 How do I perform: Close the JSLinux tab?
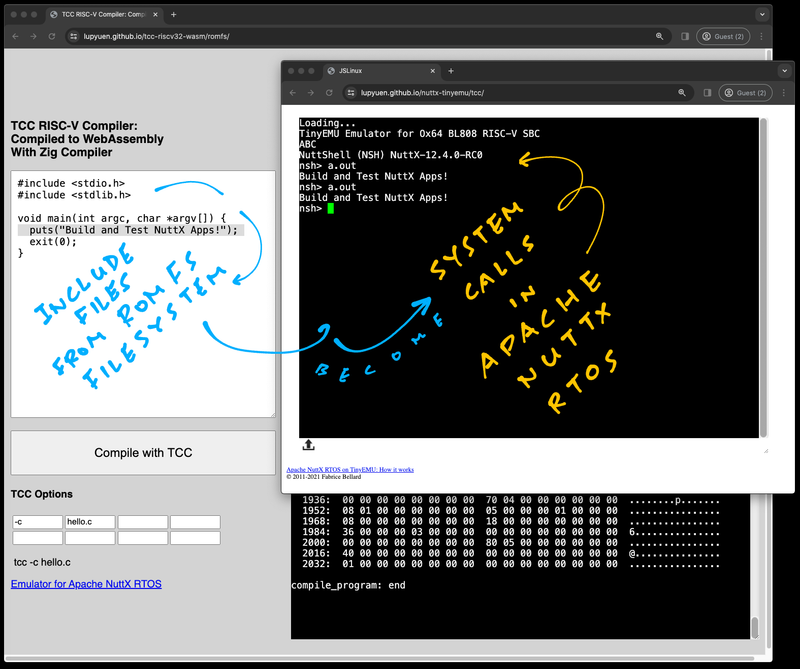[x=432, y=71]
